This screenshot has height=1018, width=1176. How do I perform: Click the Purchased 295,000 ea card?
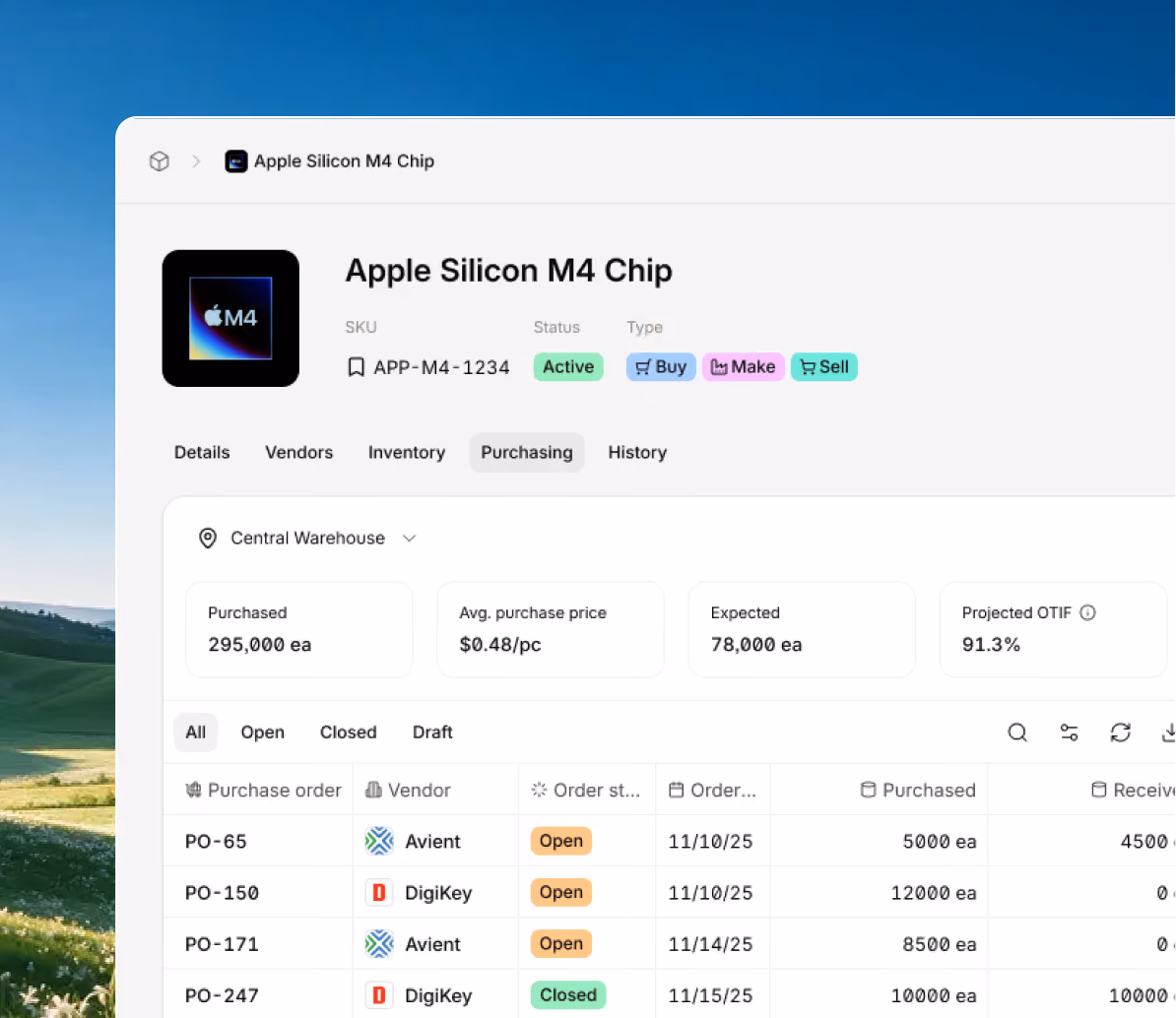pos(299,629)
